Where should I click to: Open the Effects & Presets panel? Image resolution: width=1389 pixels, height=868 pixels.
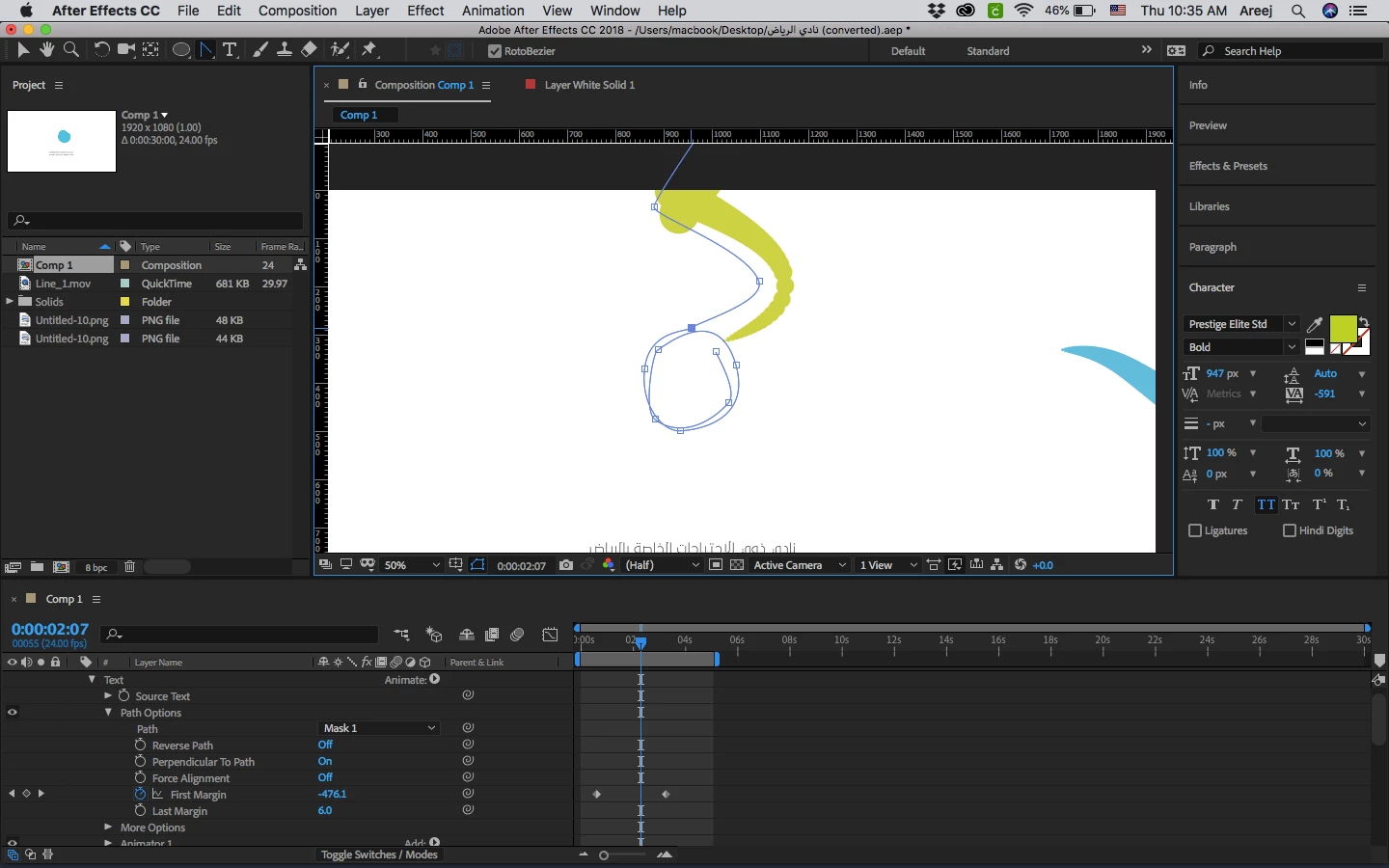point(1228,166)
